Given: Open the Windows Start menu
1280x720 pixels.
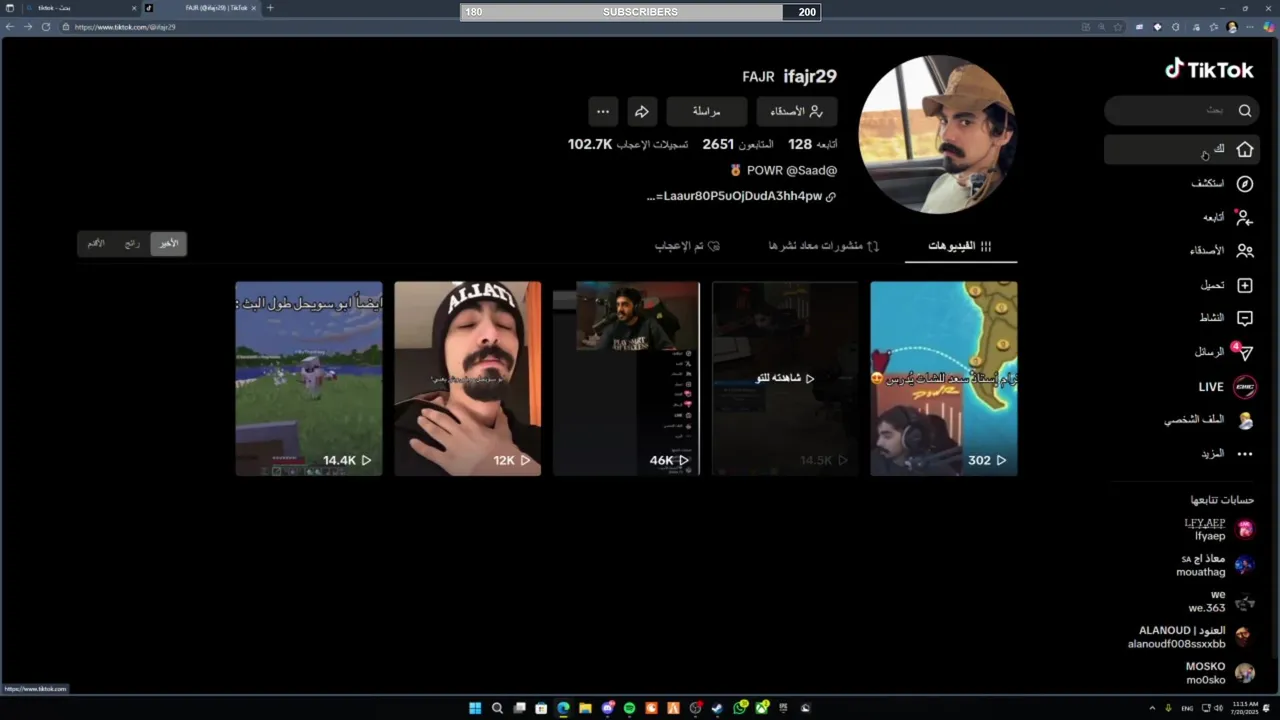Looking at the screenshot, I should coord(475,708).
